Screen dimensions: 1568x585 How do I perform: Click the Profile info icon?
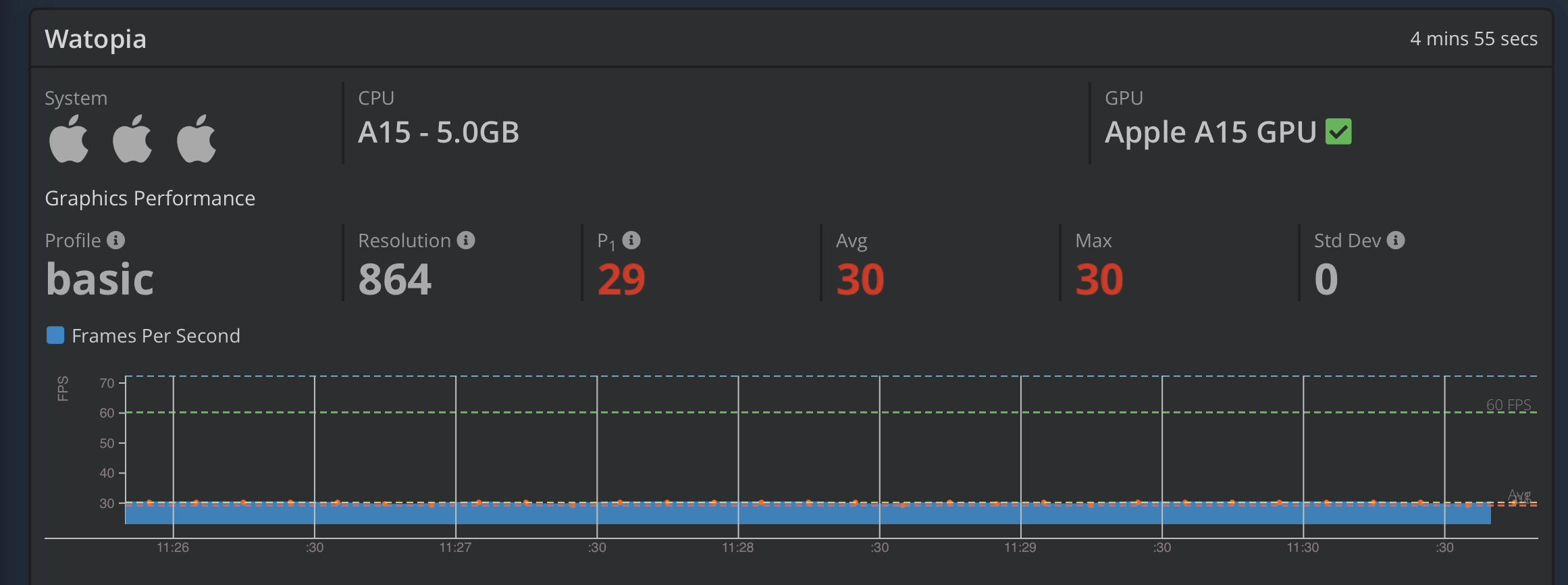tap(116, 240)
